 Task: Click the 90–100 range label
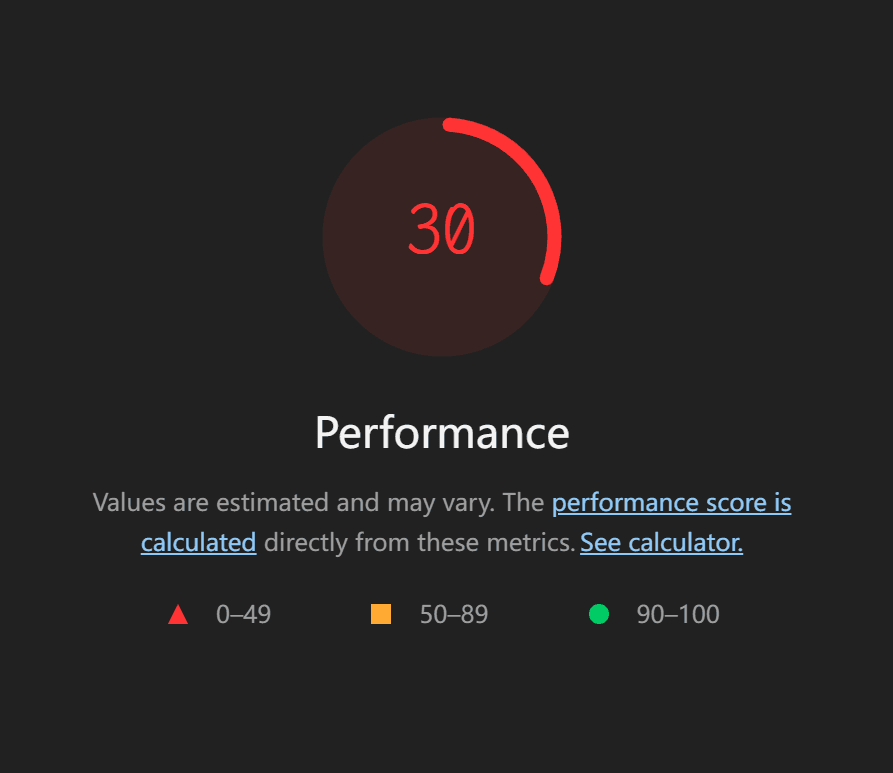pos(677,614)
